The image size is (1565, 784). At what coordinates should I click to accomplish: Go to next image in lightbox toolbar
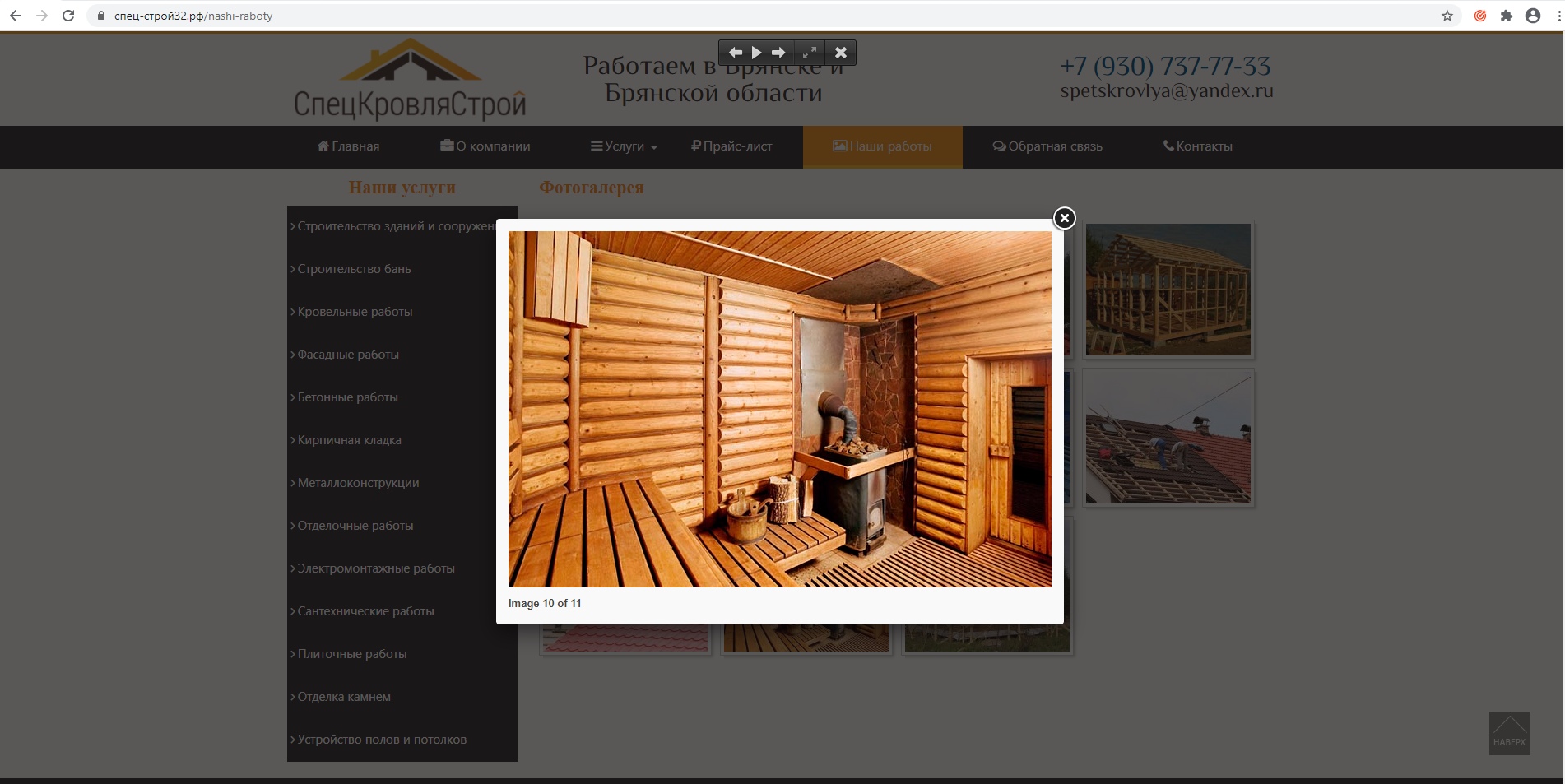778,53
